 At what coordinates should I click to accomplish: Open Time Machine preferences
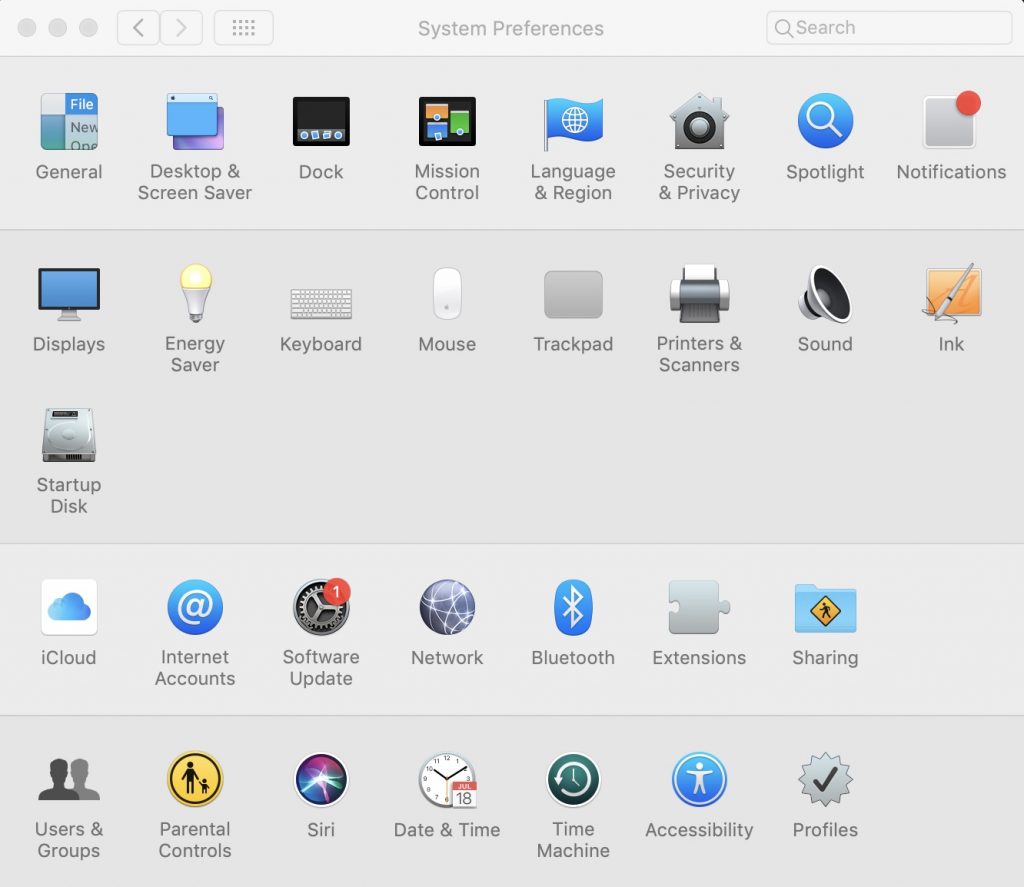573,780
